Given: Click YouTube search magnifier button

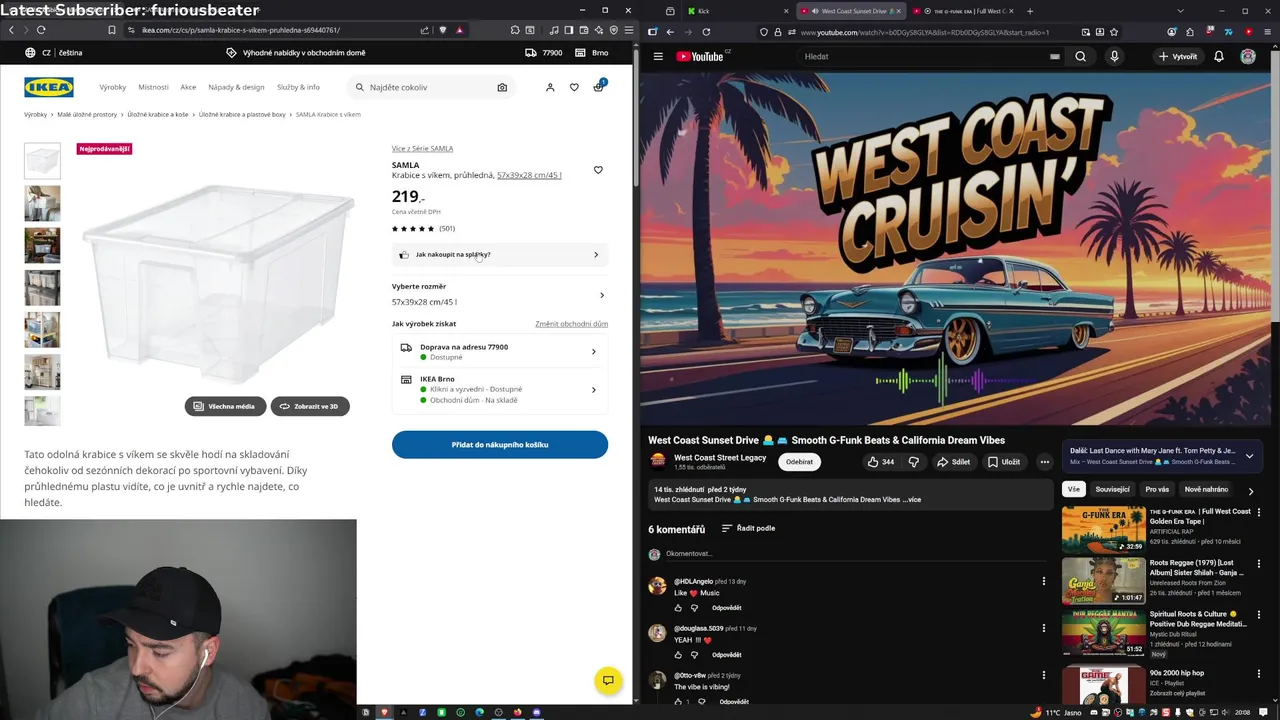Looking at the screenshot, I should tap(1080, 56).
